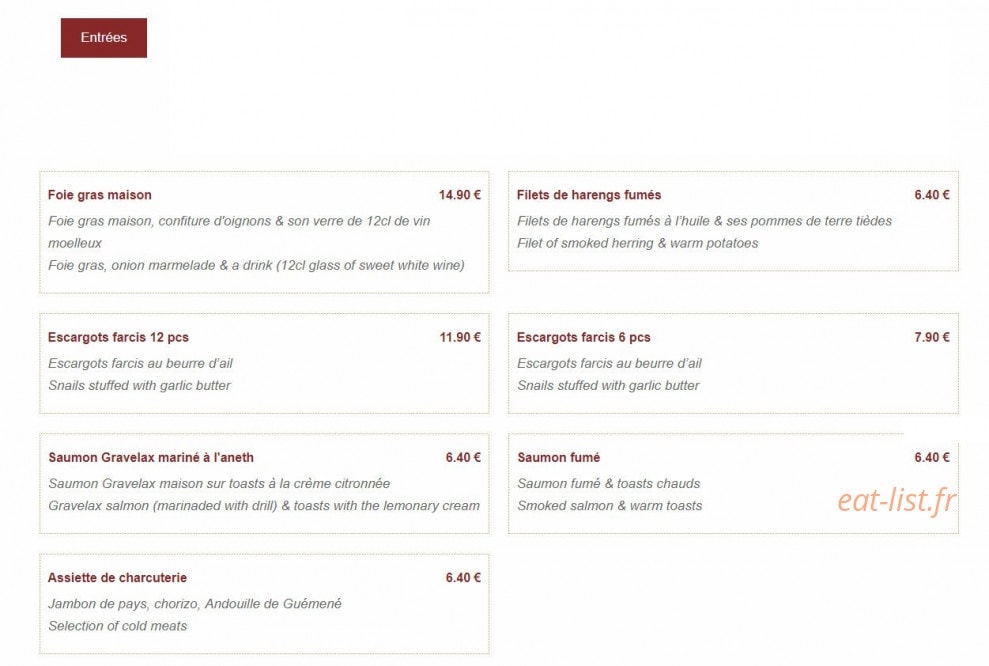This screenshot has height=666, width=989.
Task: Select the Filets de harengs fumés title
Action: tap(589, 195)
